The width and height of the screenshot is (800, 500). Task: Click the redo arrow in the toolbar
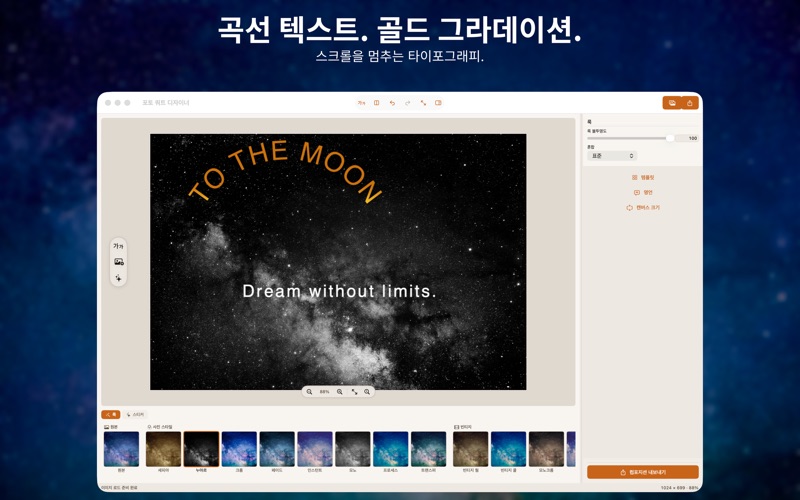click(x=408, y=103)
